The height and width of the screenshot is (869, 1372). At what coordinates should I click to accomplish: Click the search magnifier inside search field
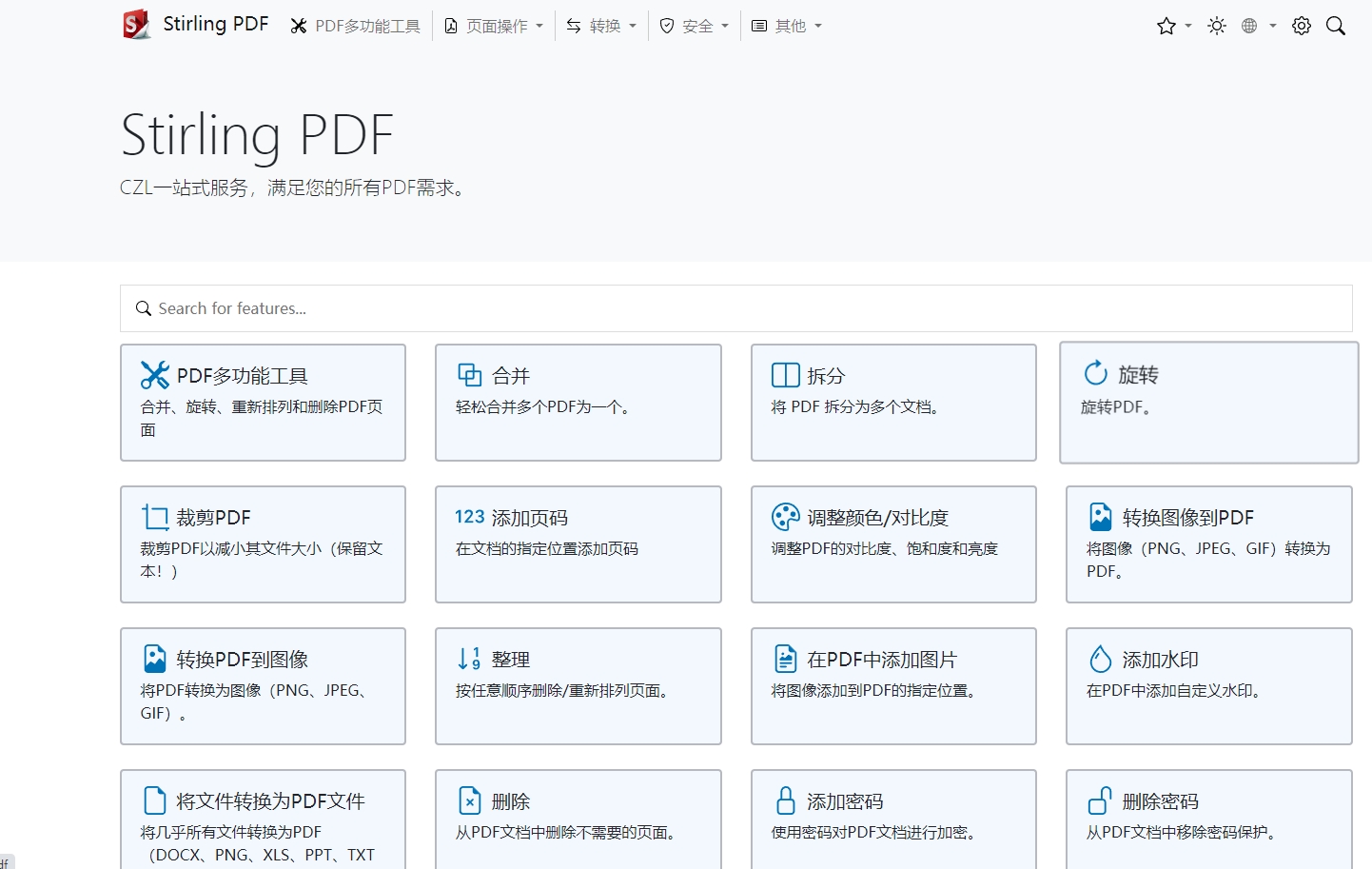click(144, 308)
